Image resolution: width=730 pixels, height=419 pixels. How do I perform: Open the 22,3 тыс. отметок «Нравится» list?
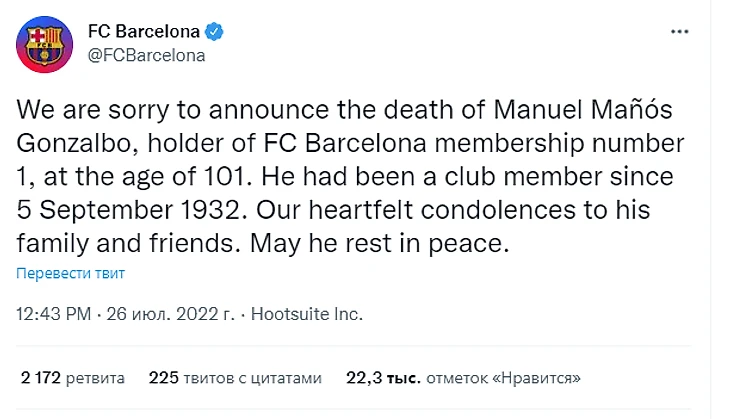pos(463,378)
